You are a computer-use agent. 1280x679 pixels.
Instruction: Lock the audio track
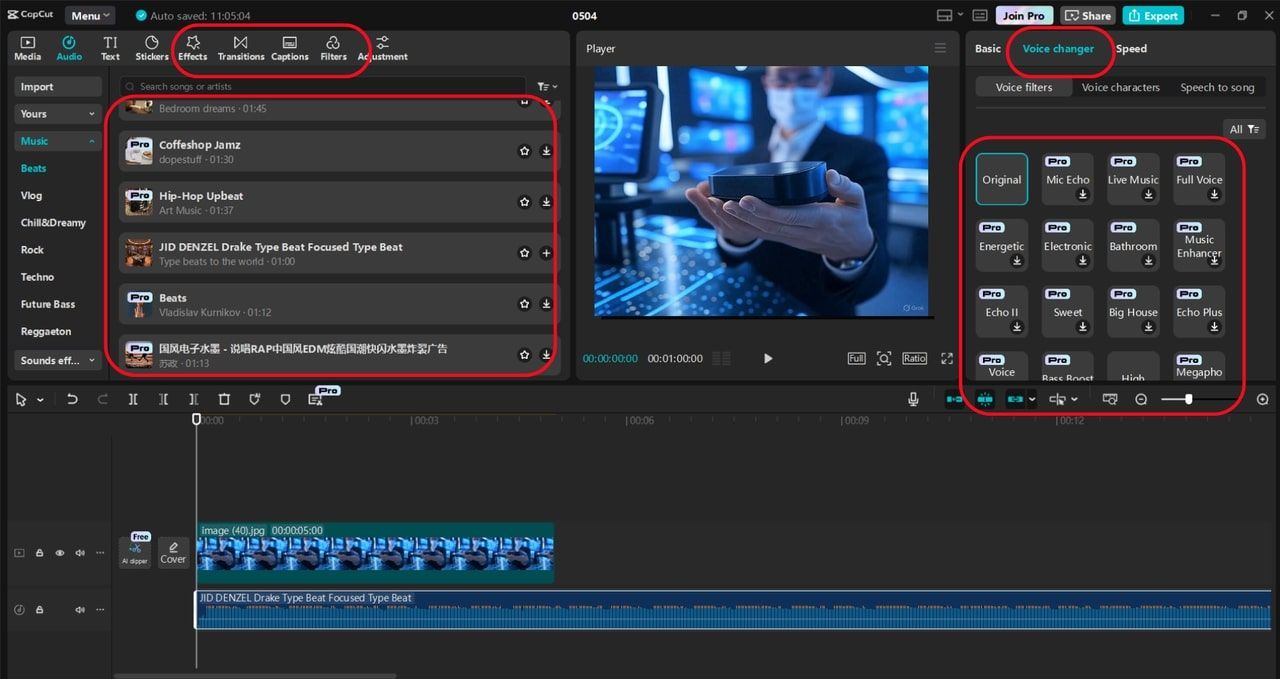pyautogui.click(x=40, y=609)
